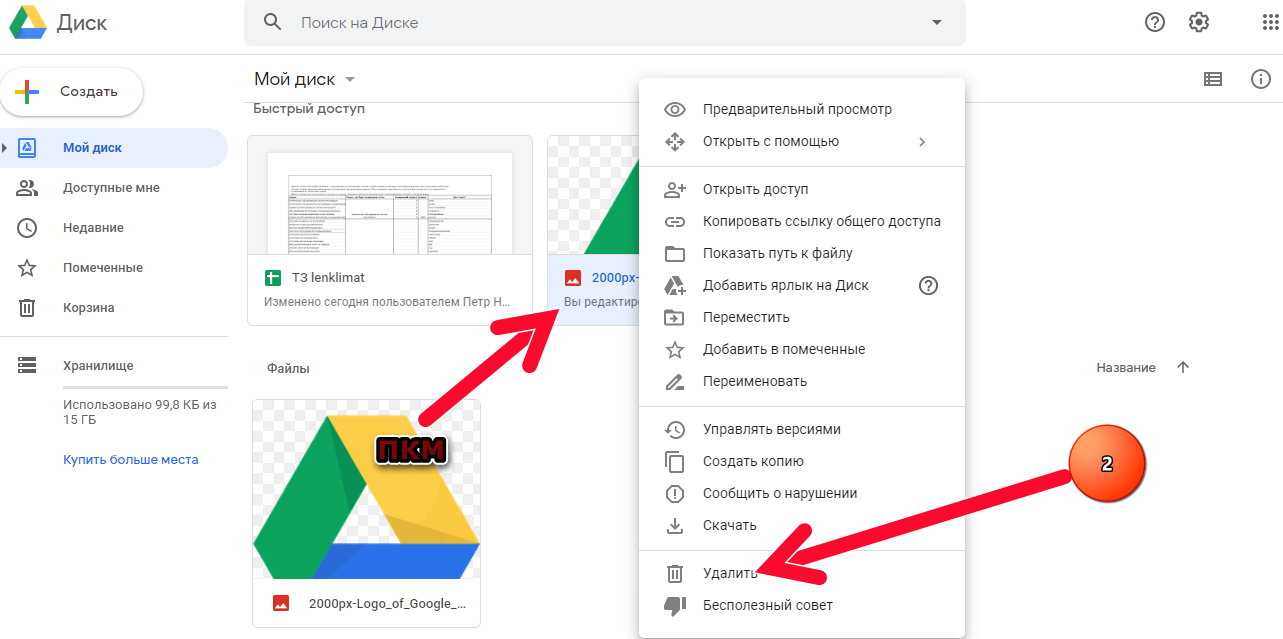
Task: Click the thumbs-down icon beside 'Бесполезный совет'
Action: 675,605
